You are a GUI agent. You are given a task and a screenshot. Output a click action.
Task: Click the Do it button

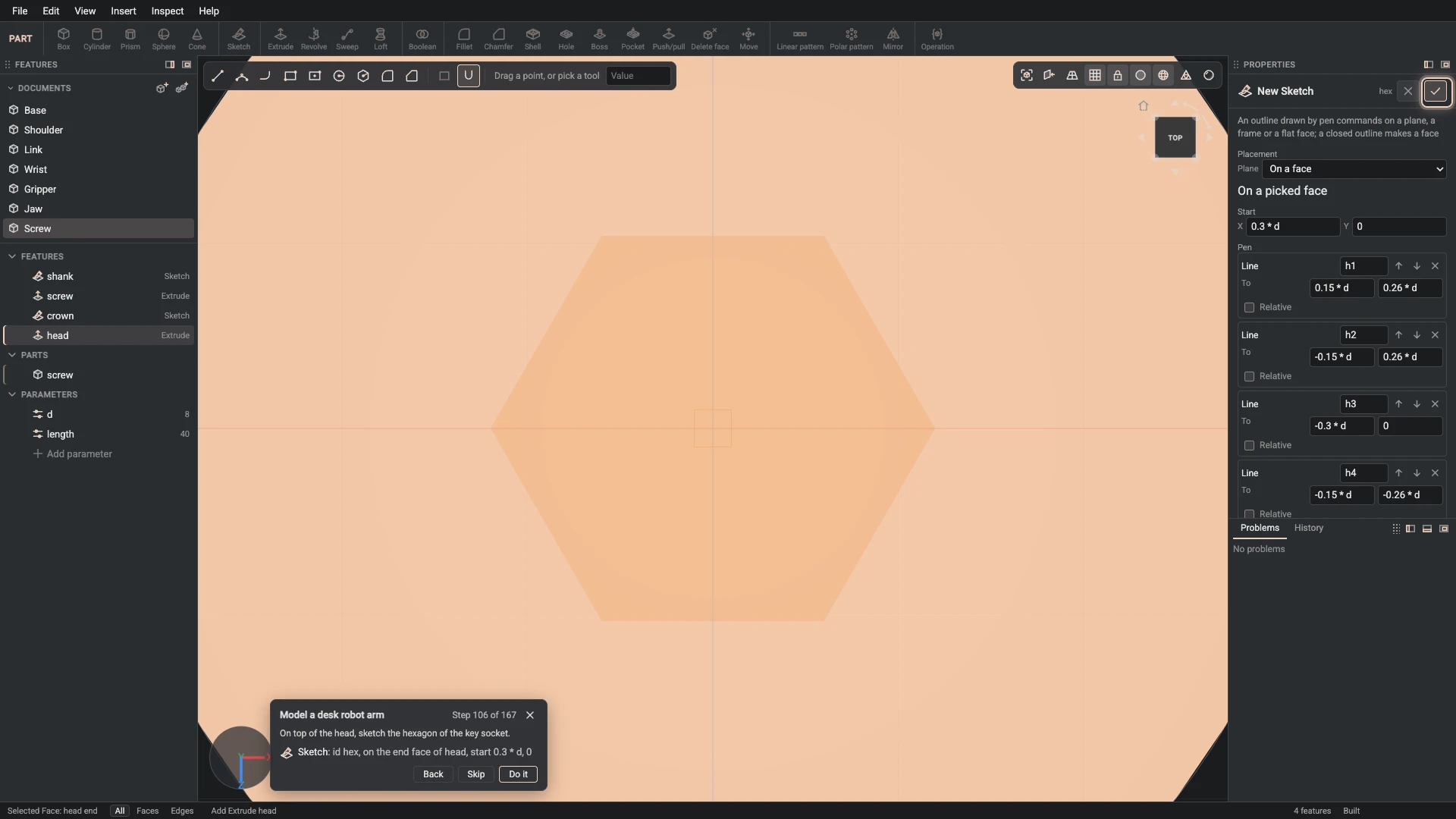point(518,774)
